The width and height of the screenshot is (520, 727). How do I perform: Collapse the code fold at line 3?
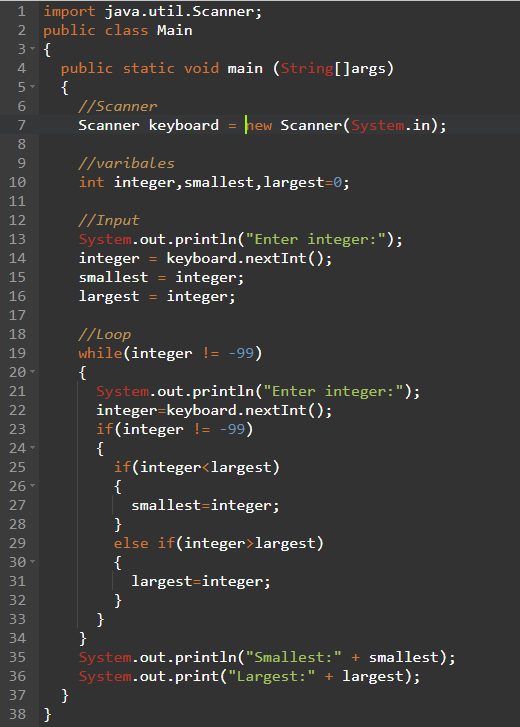point(32,49)
